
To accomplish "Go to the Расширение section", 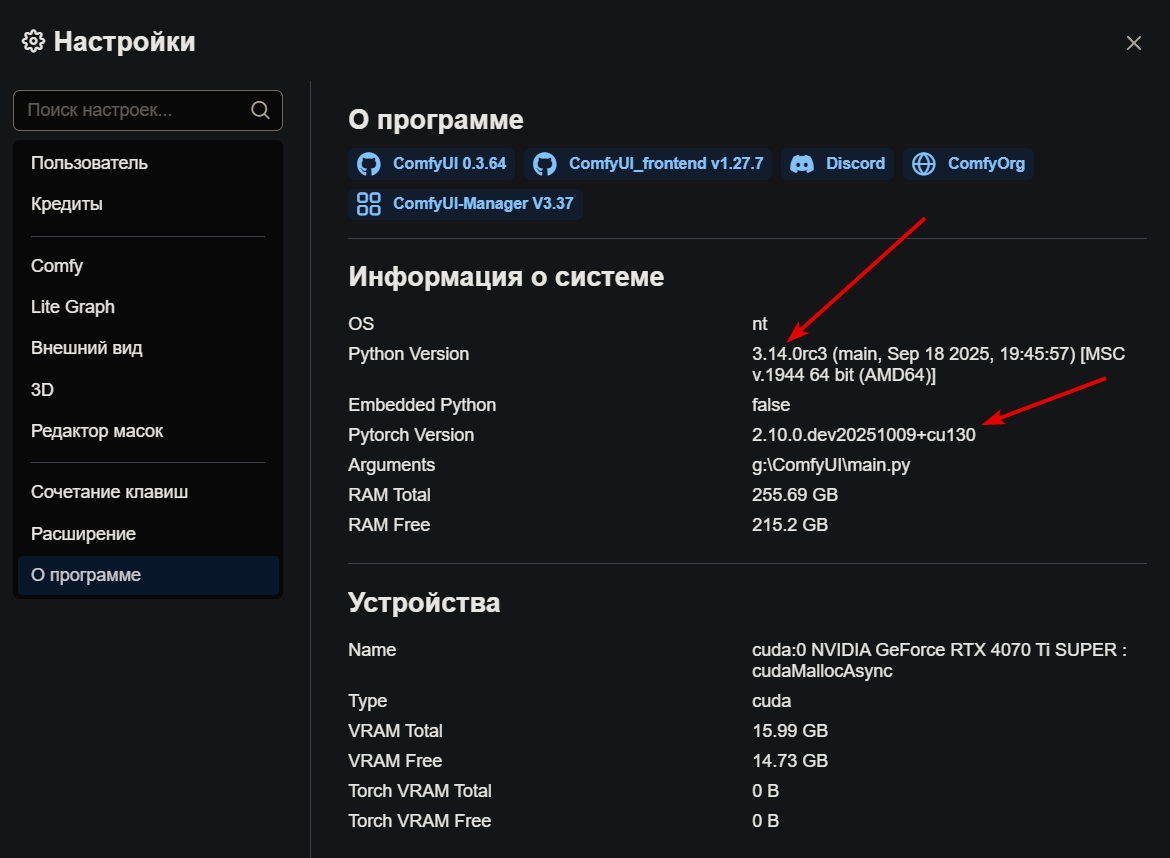I will (x=148, y=533).
